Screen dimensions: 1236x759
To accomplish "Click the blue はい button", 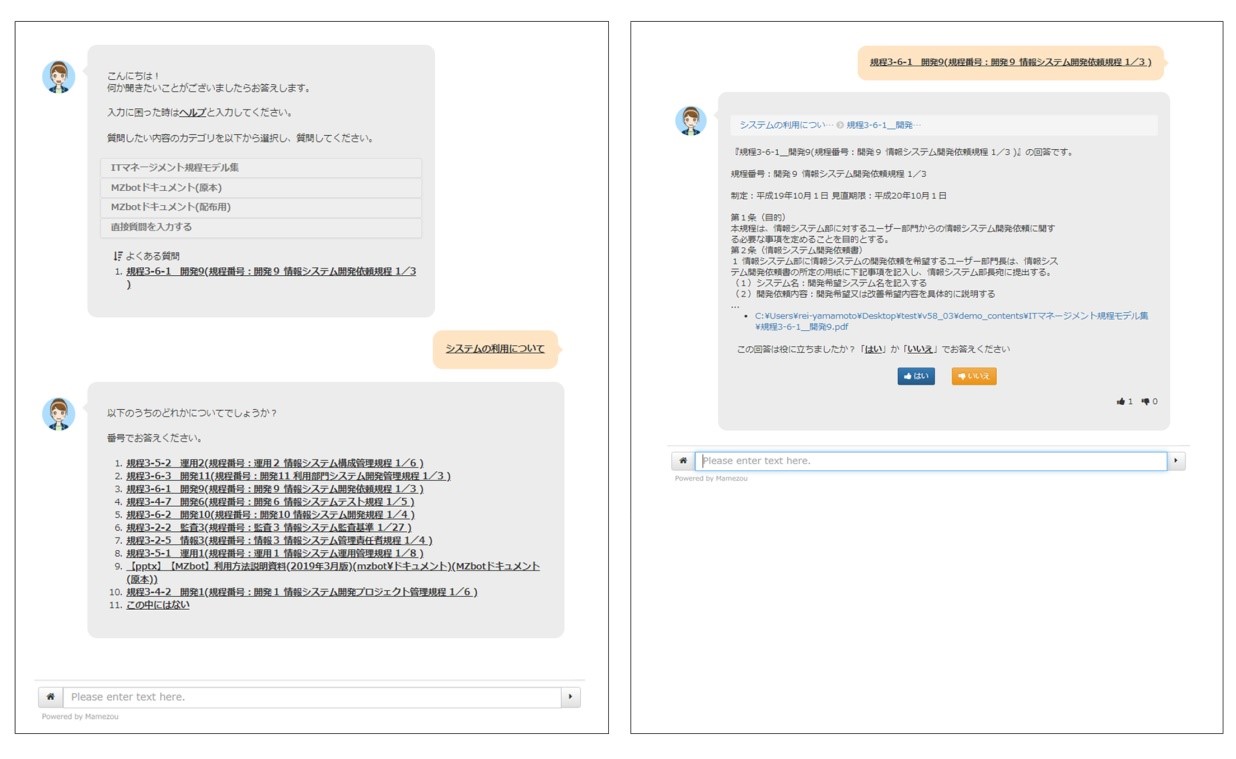I will click(x=916, y=377).
